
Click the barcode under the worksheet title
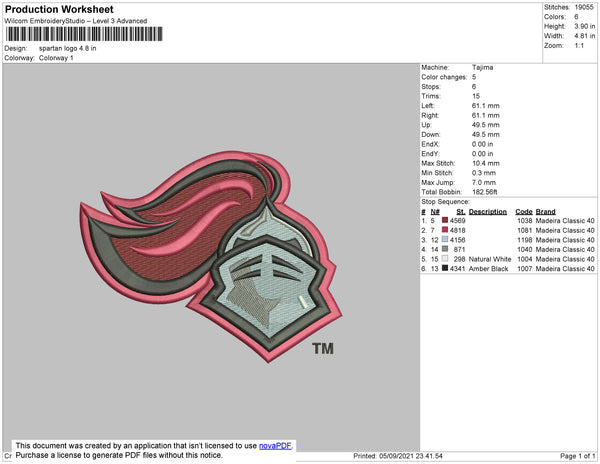(84, 34)
